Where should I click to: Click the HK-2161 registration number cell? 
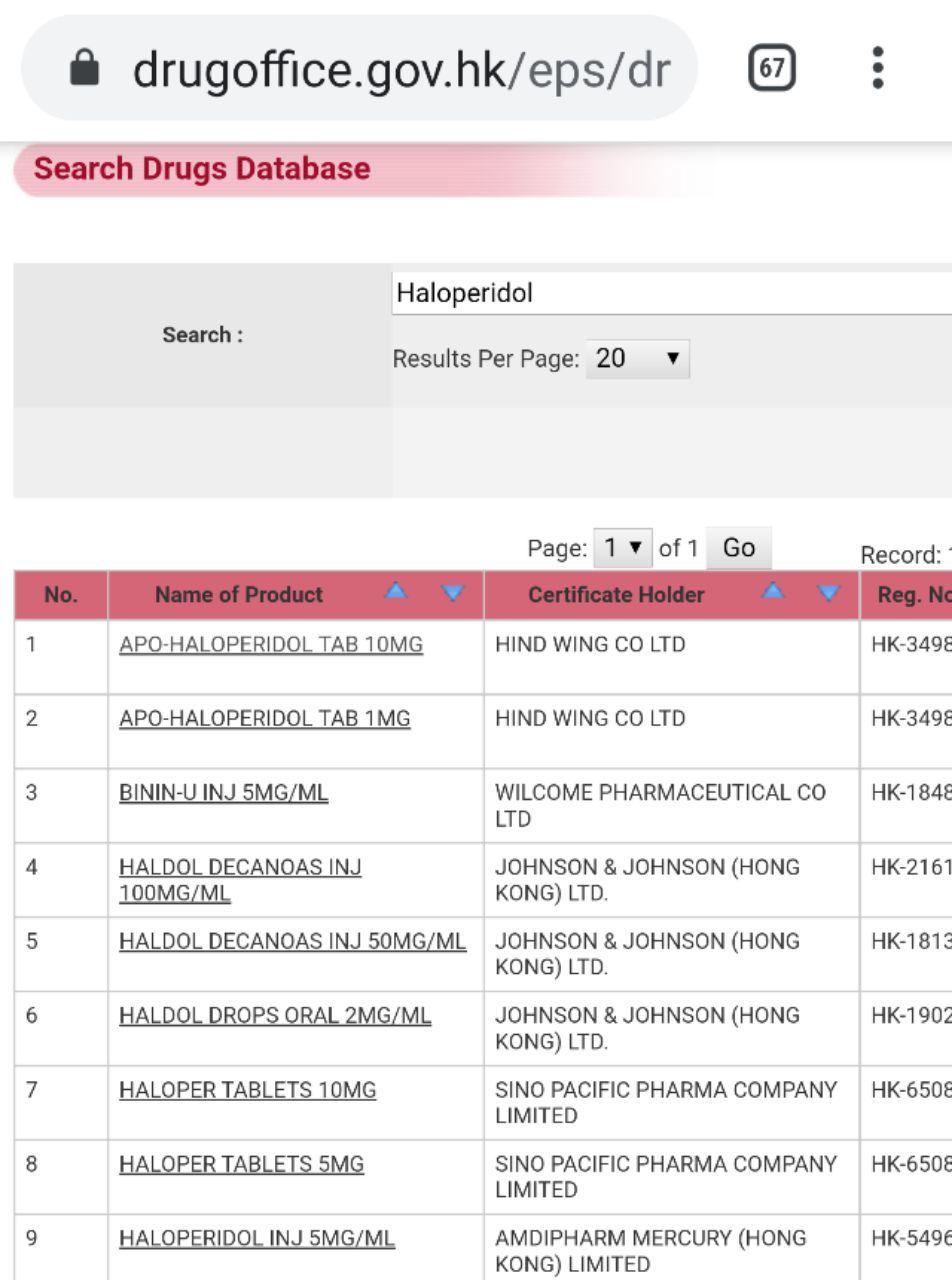[906, 880]
